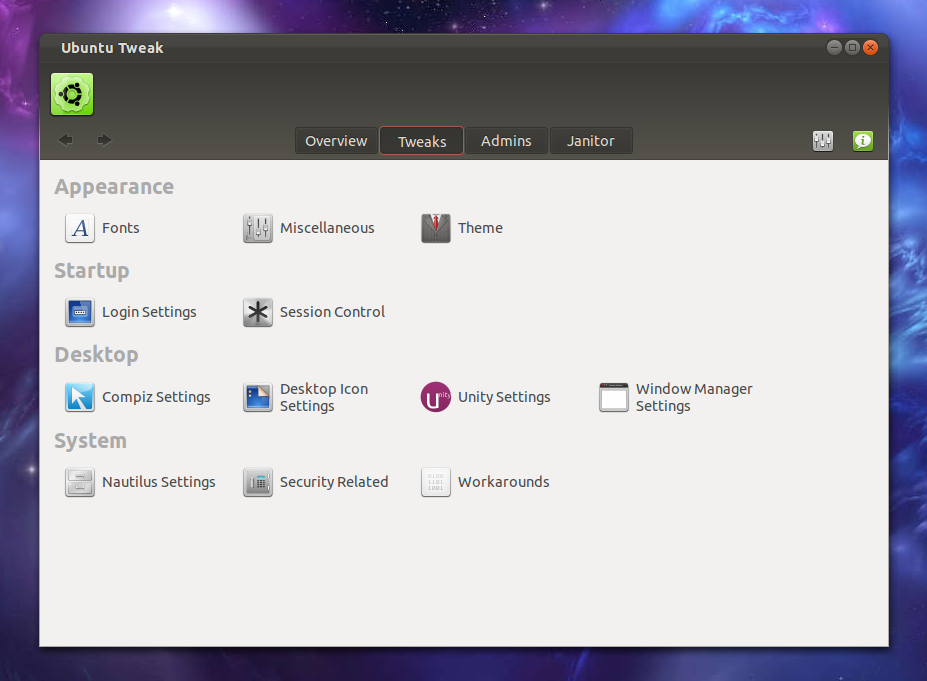Open the Janitor tab
This screenshot has height=681, width=927.
tap(590, 140)
